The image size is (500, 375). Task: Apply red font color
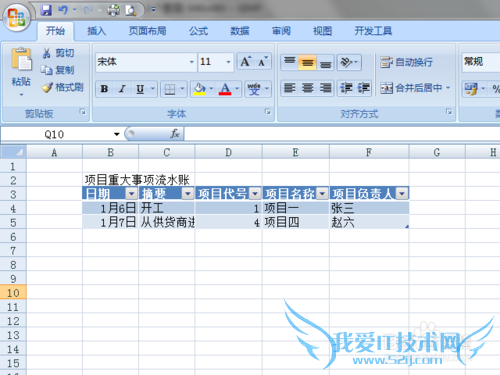pyautogui.click(x=225, y=89)
